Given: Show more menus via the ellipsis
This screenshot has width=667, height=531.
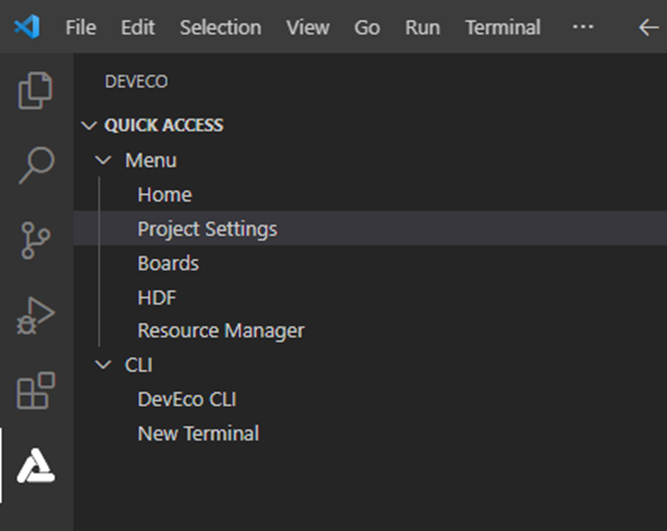Looking at the screenshot, I should (583, 27).
